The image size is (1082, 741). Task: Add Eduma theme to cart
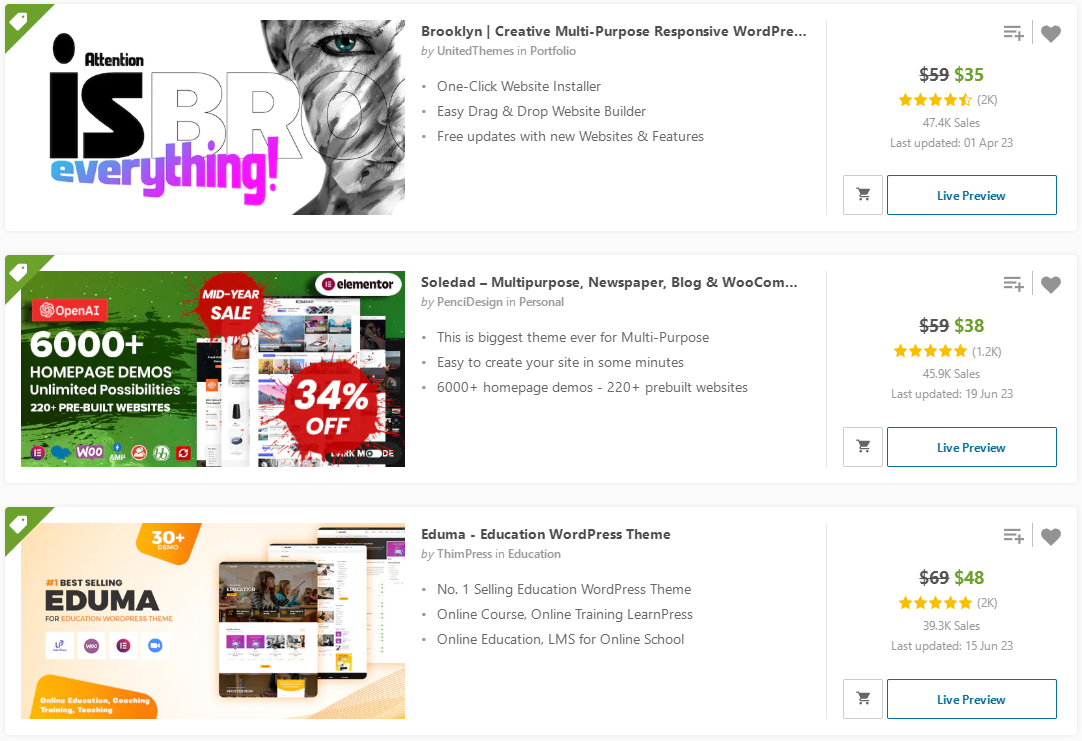(x=863, y=699)
